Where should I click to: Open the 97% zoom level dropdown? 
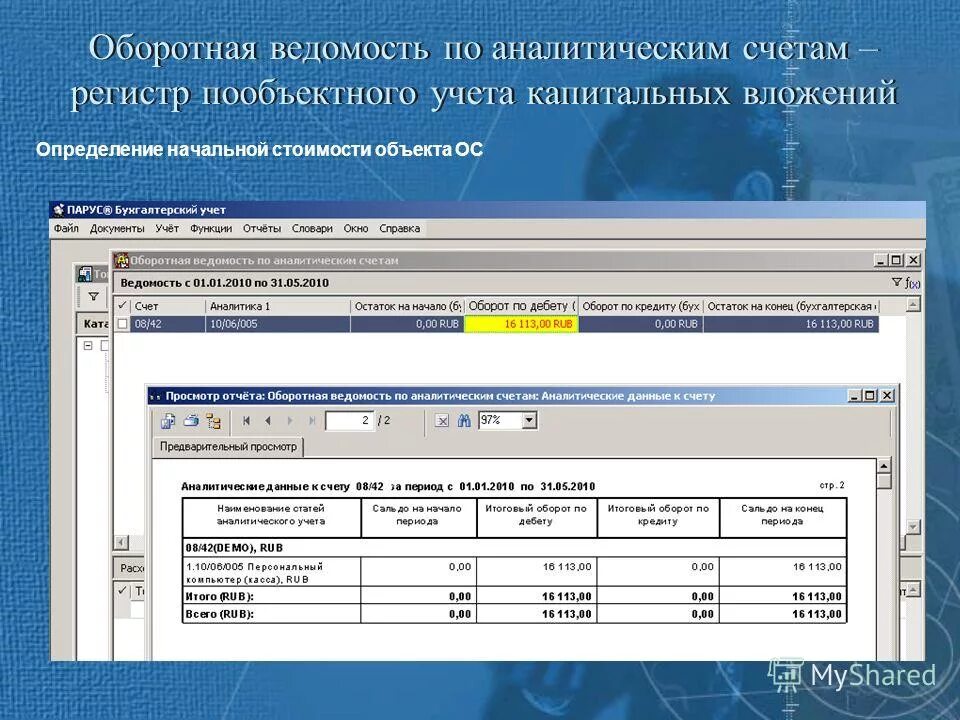point(529,420)
